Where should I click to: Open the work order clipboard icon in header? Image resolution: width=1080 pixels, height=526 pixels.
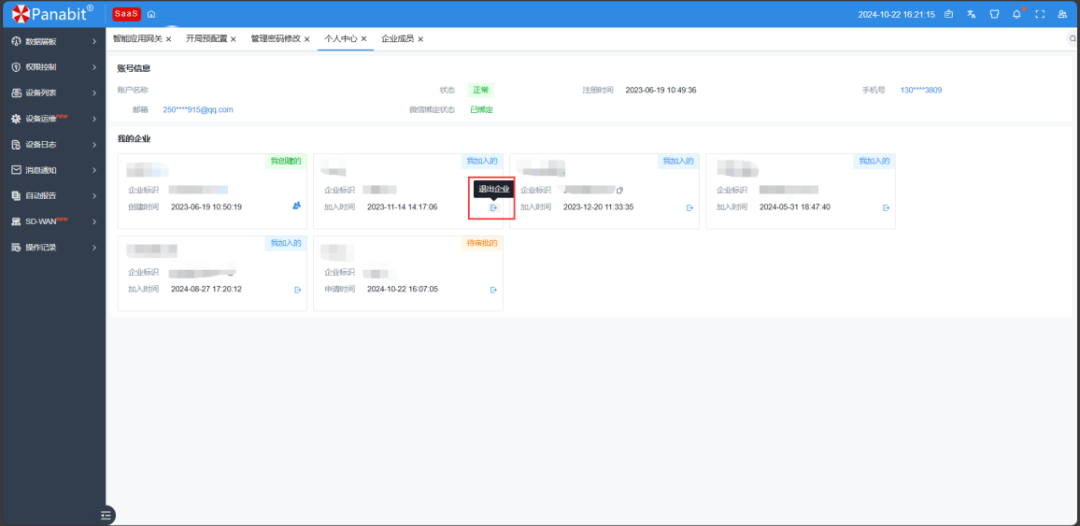[949, 14]
